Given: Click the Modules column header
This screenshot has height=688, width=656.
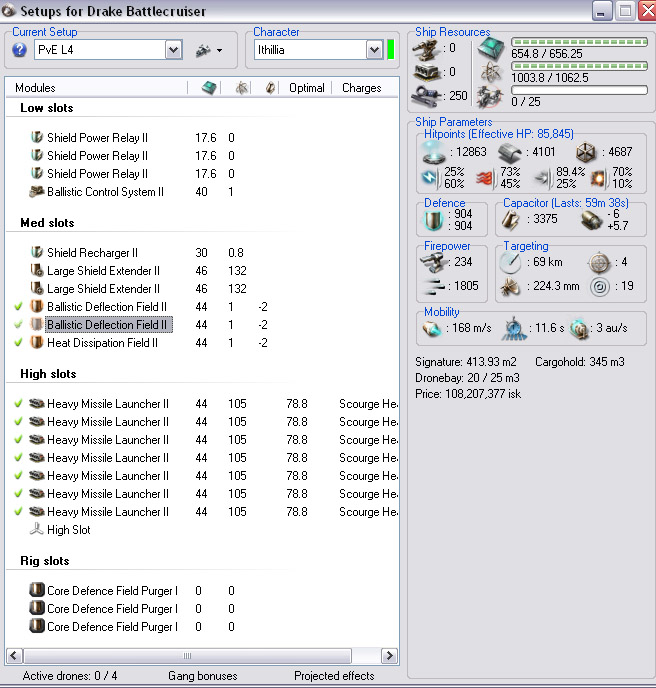Looking at the screenshot, I should point(35,88).
